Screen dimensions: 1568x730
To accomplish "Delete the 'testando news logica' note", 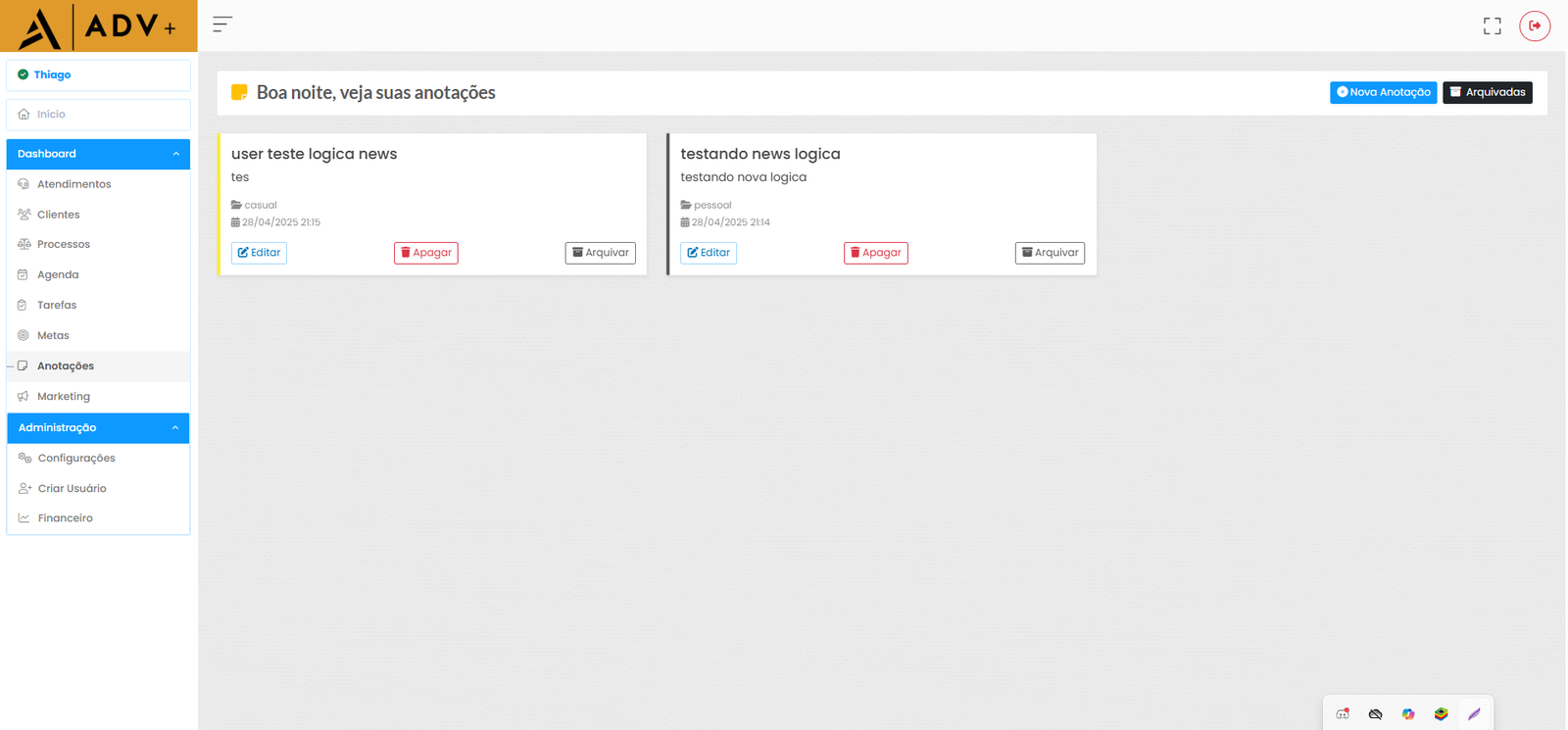I will coord(875,253).
